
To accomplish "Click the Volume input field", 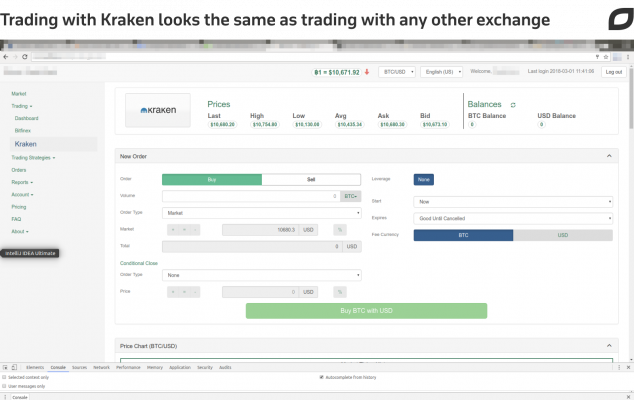I will pos(251,196).
